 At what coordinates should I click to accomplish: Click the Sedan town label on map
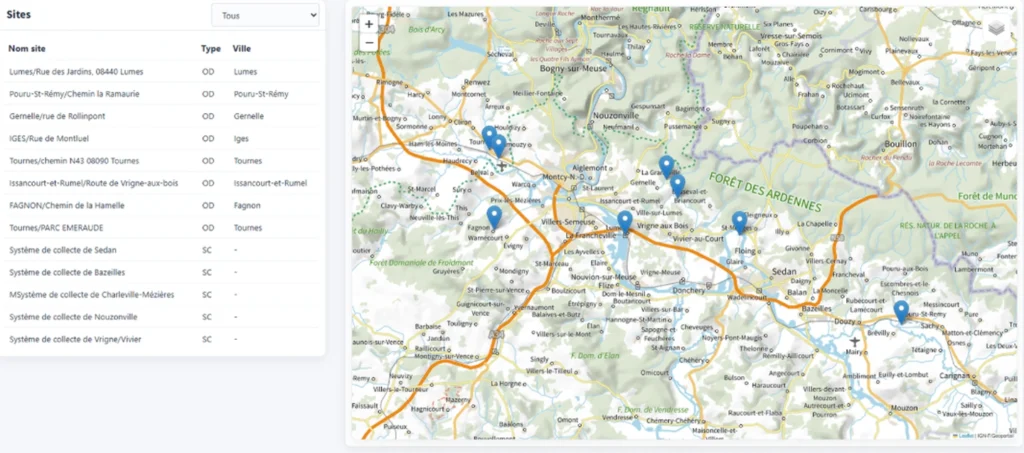pyautogui.click(x=784, y=270)
